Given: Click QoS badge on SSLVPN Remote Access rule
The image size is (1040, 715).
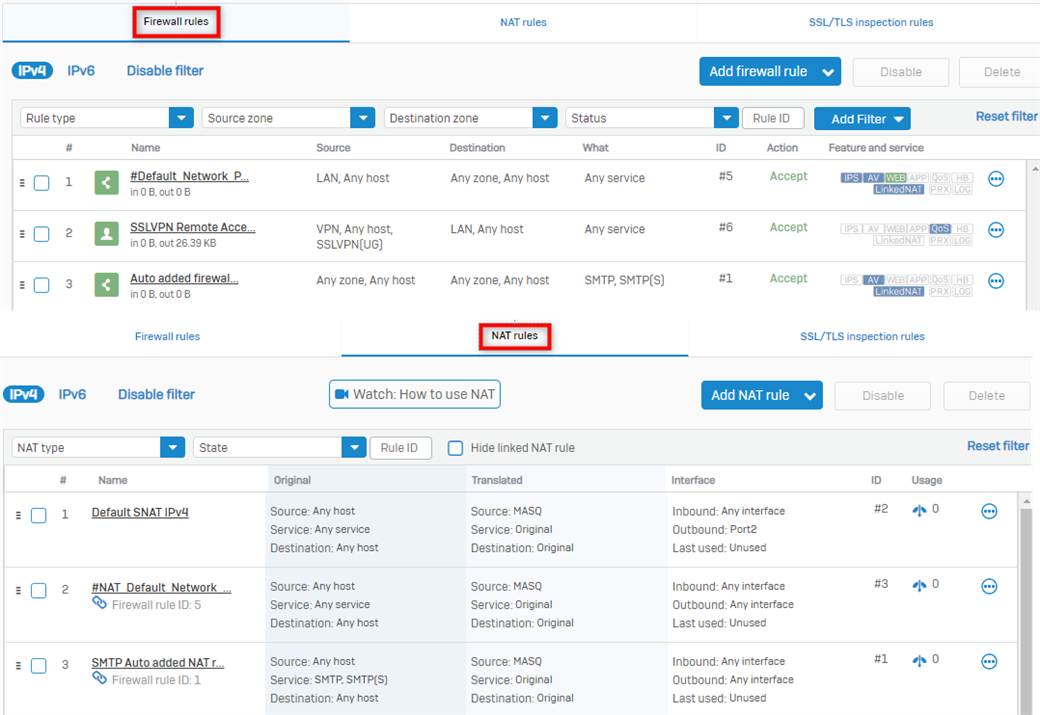Looking at the screenshot, I should click(940, 229).
